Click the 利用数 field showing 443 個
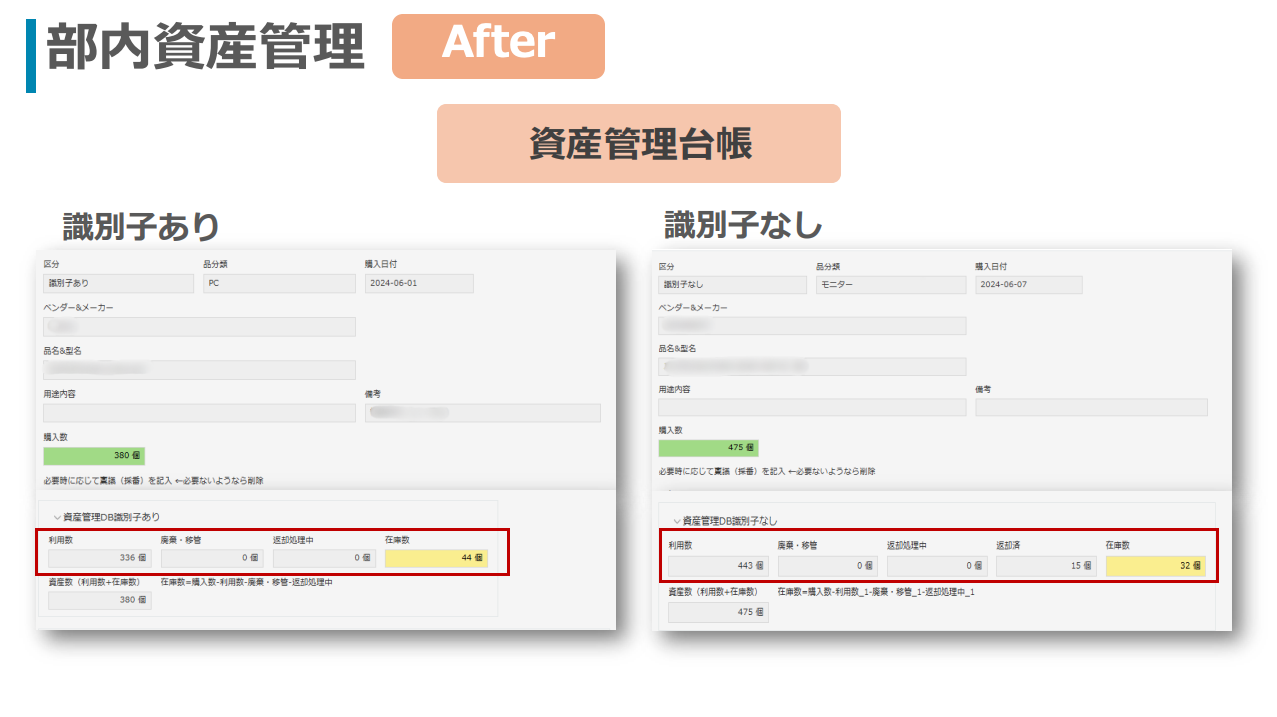The height and width of the screenshot is (717, 1277). point(718,566)
